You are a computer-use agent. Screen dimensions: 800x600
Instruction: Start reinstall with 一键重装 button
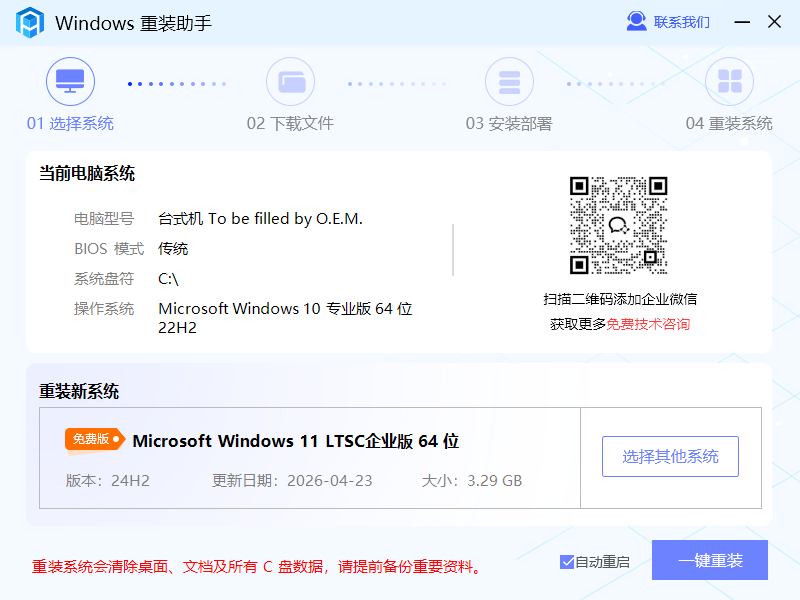point(710,560)
